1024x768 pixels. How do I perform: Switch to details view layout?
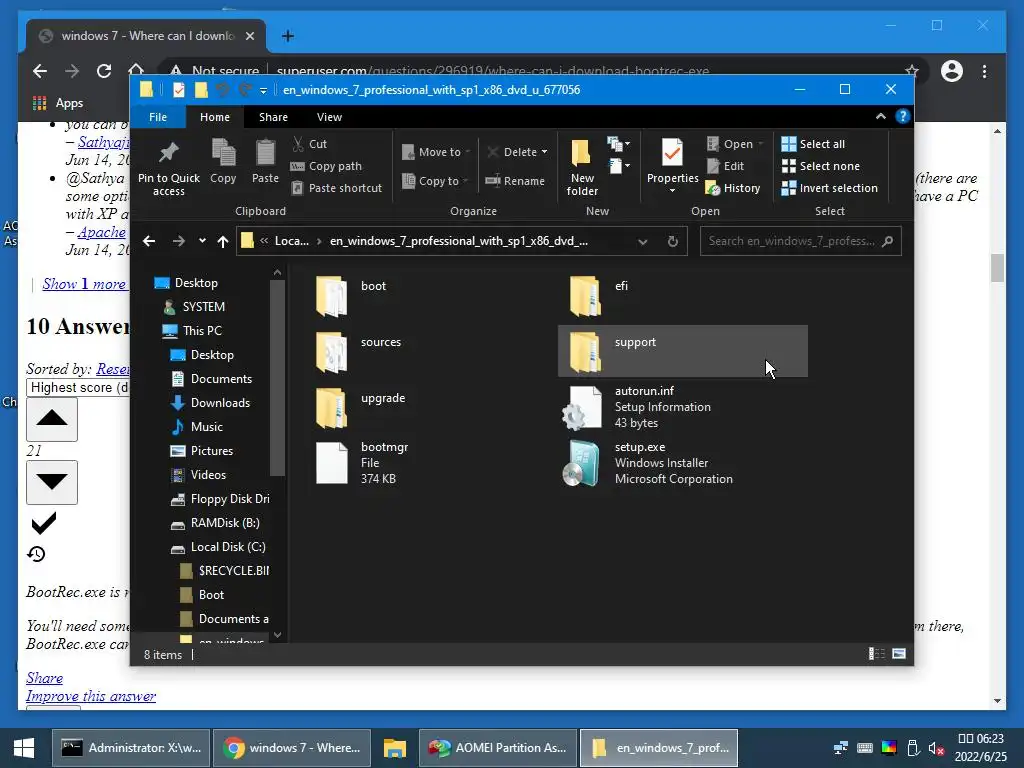(876, 654)
